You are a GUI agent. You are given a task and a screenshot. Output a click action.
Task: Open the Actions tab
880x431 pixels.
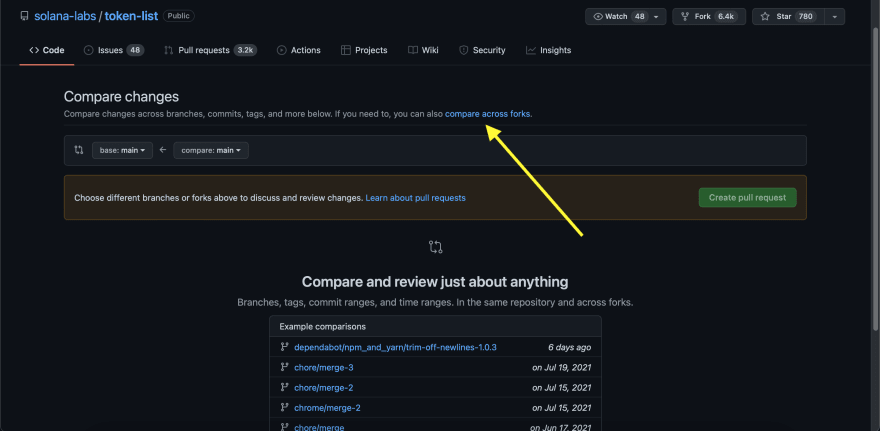[299, 51]
